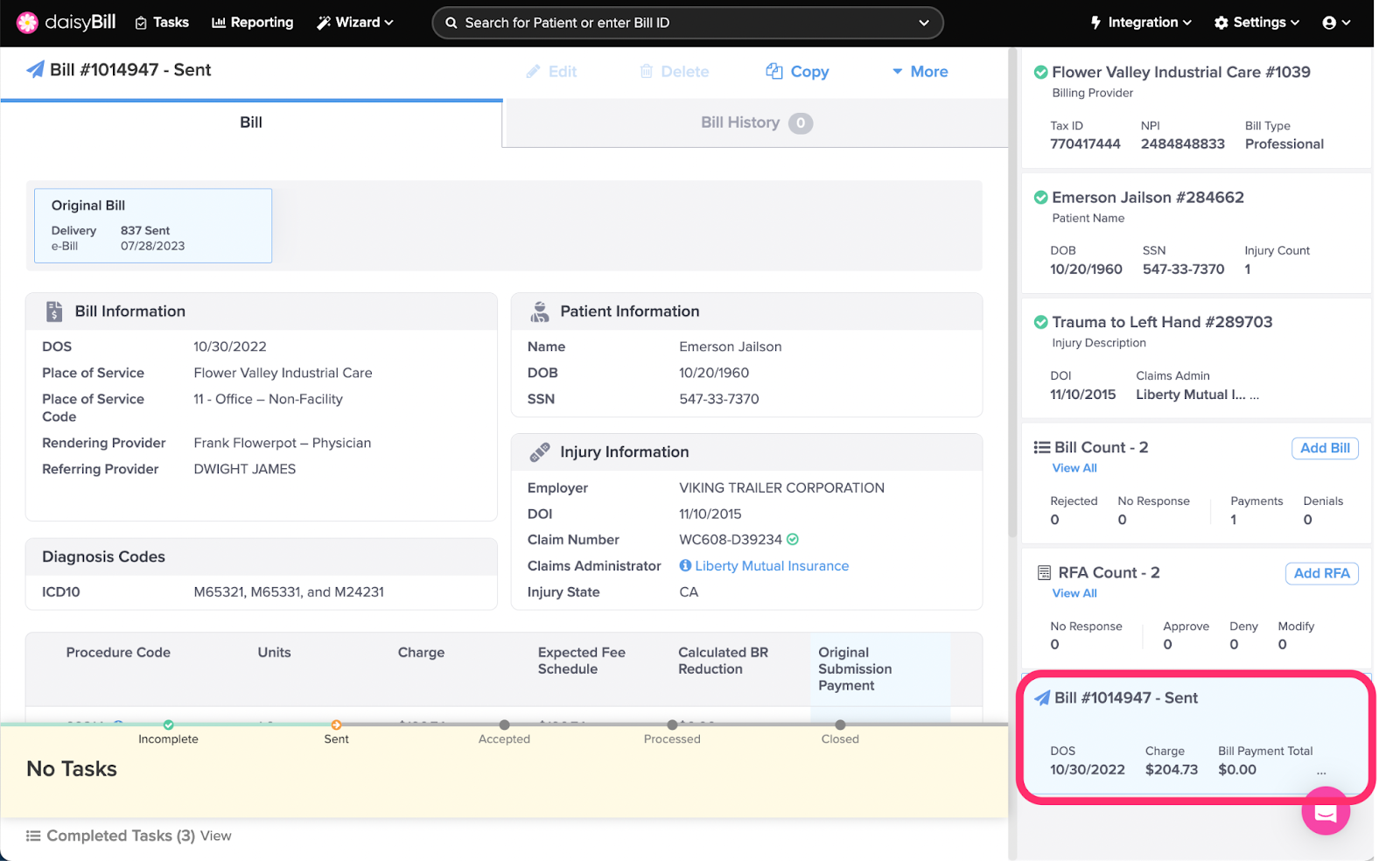
Task: Expand the Integration menu
Action: [x=1140, y=23]
